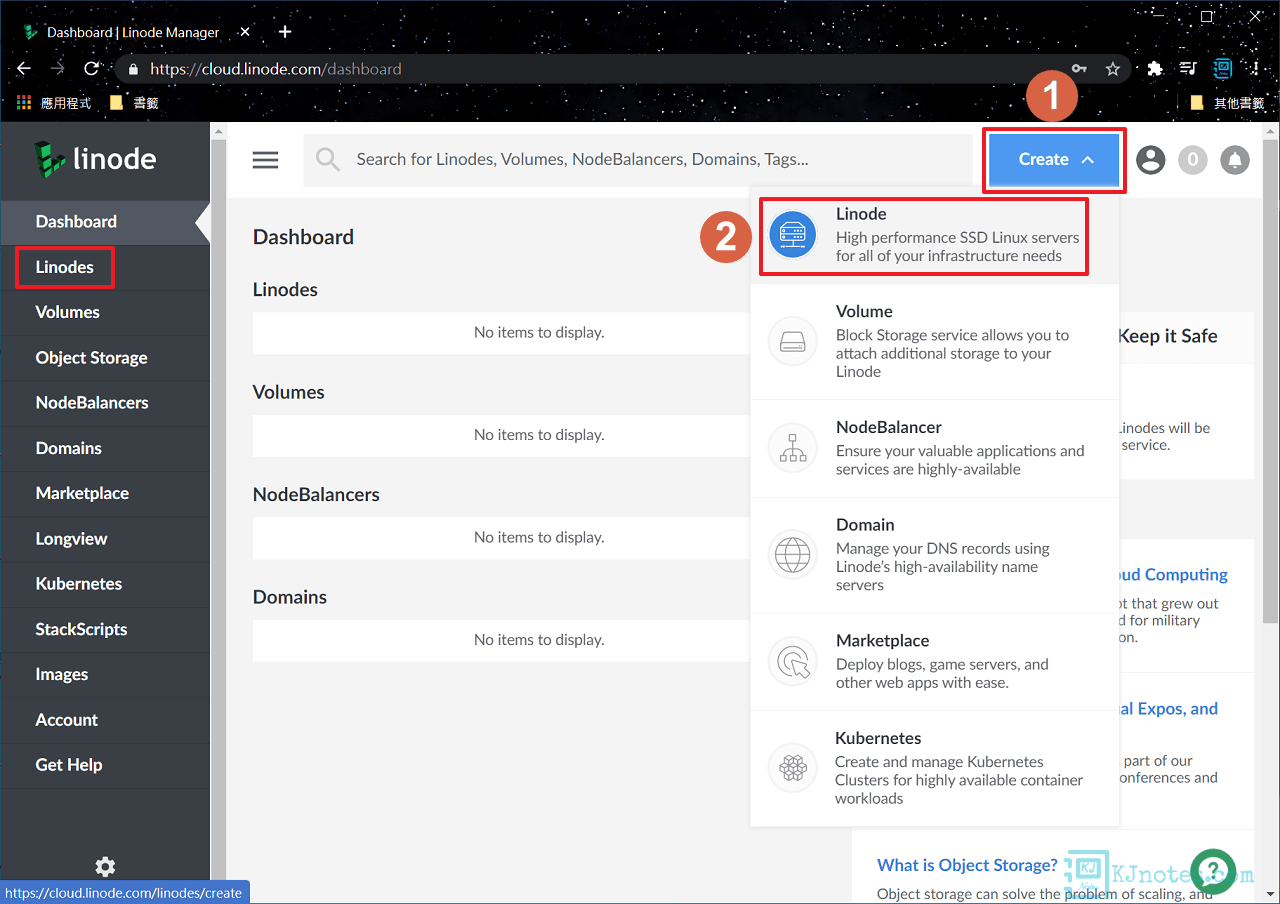
Task: Click 'No items to display.' under Domains
Action: click(539, 640)
